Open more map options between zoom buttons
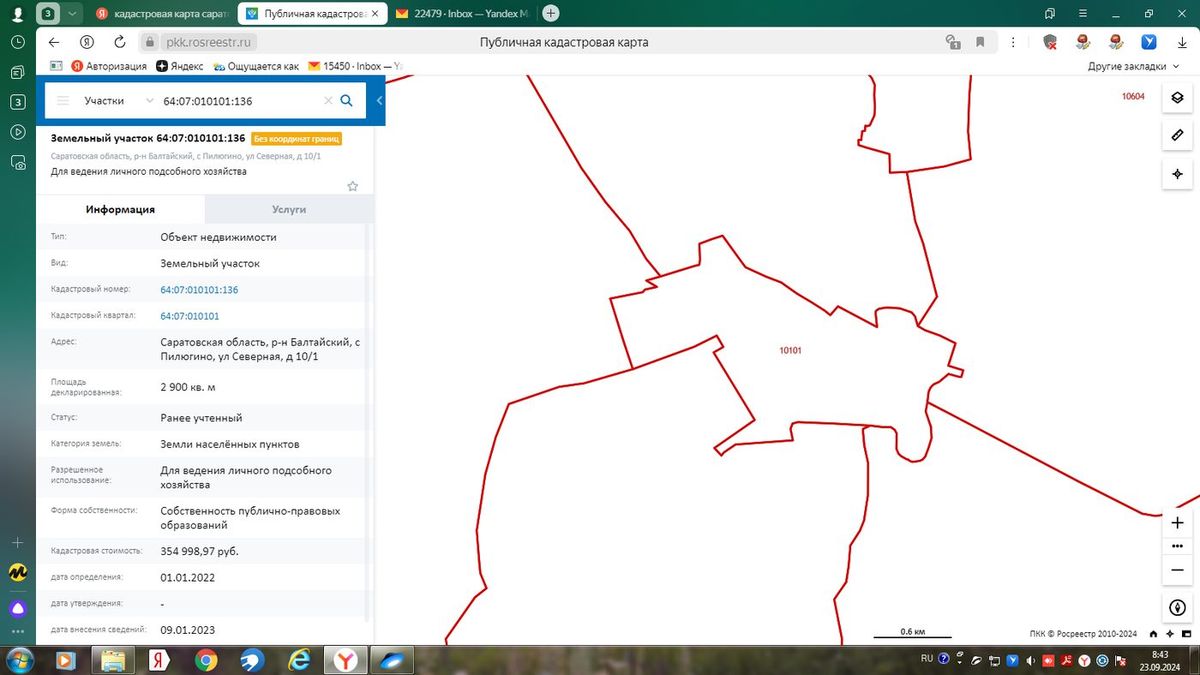Screen dimensions: 1200x675 1177,546
